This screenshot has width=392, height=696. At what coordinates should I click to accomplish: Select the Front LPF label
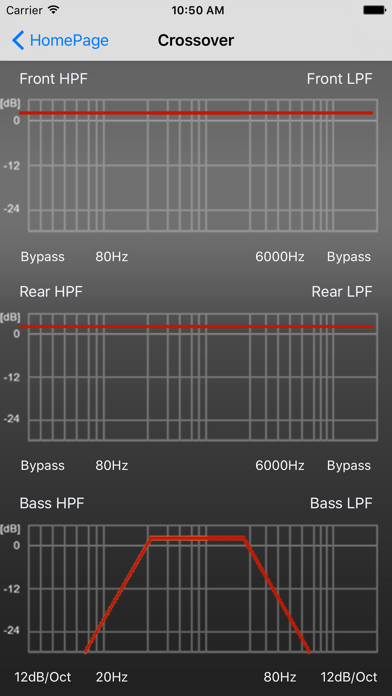(x=340, y=79)
